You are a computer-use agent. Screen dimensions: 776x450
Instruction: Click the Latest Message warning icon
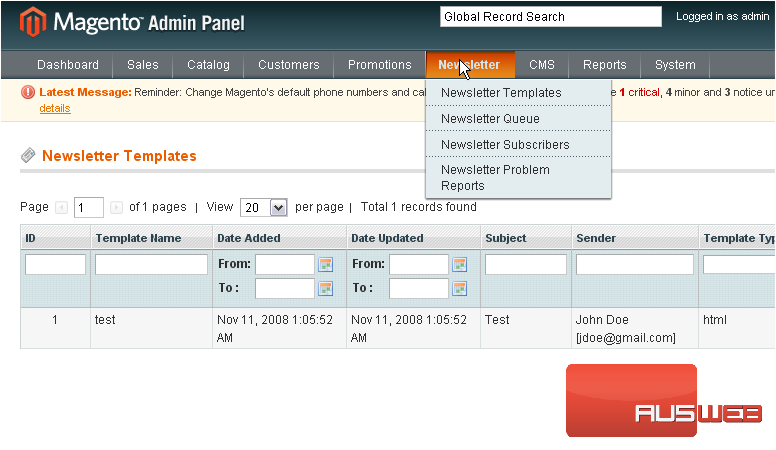(28, 92)
